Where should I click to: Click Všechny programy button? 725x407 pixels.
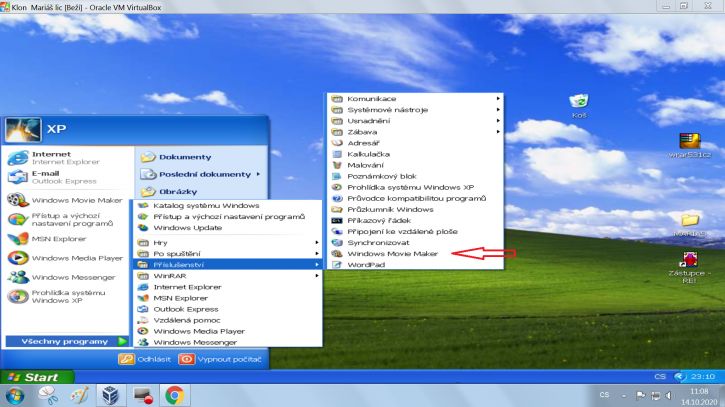[x=67, y=341]
